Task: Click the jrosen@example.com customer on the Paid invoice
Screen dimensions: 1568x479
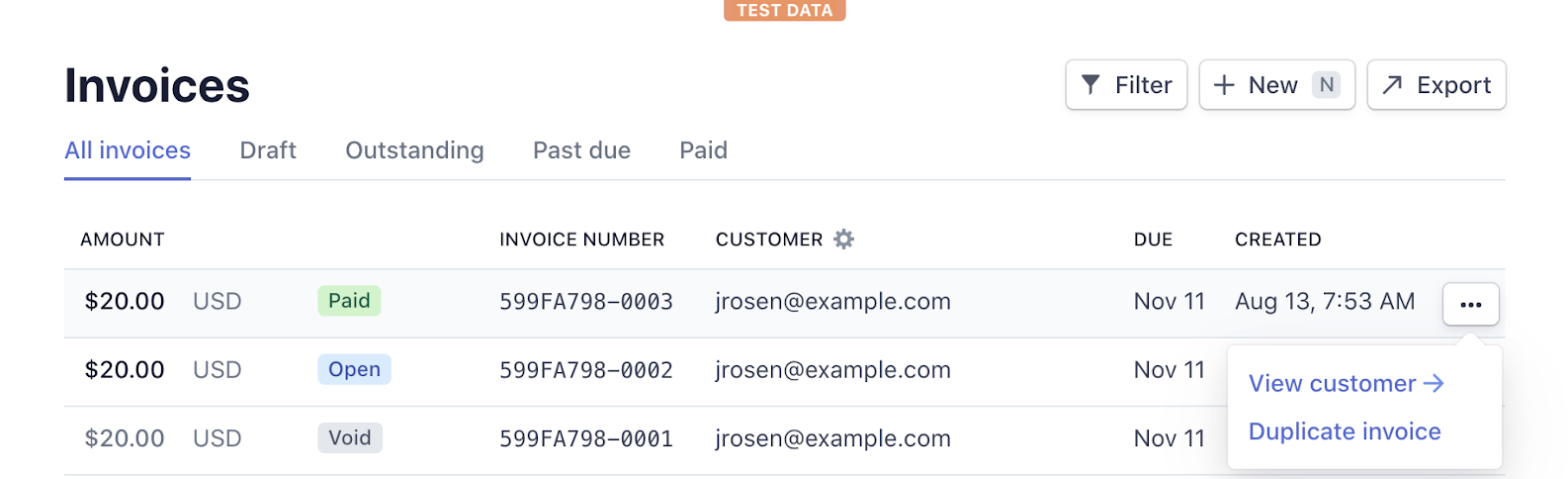Action: tap(833, 302)
